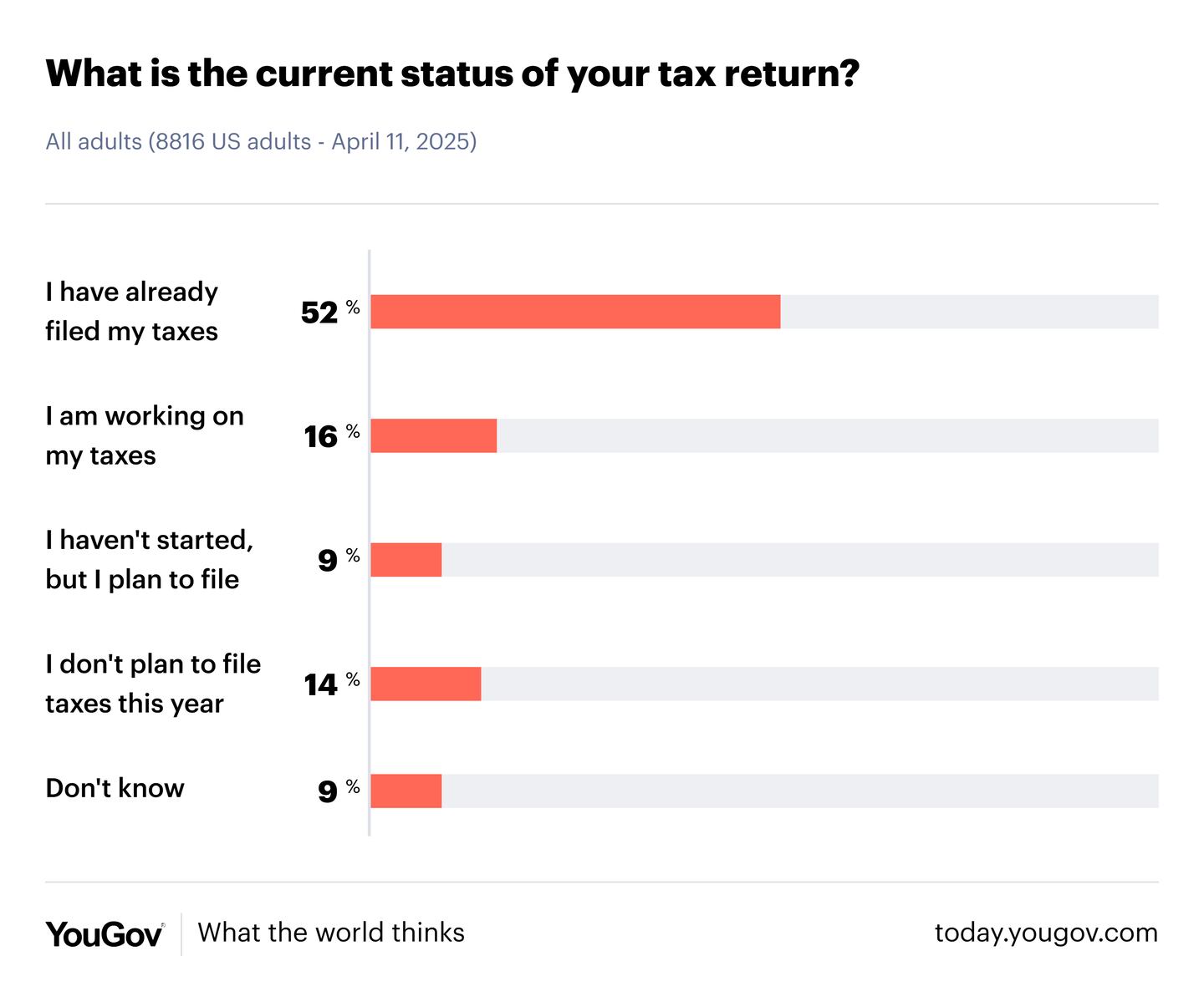Viewport: 1204px width, 1002px height.
Task: Click the "What the world thinks" tagline
Action: (x=331, y=933)
